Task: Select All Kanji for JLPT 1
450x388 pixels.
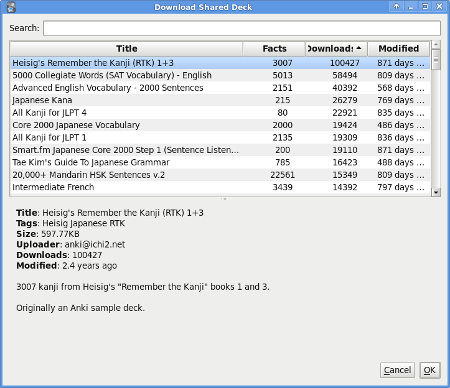Action: click(220, 138)
